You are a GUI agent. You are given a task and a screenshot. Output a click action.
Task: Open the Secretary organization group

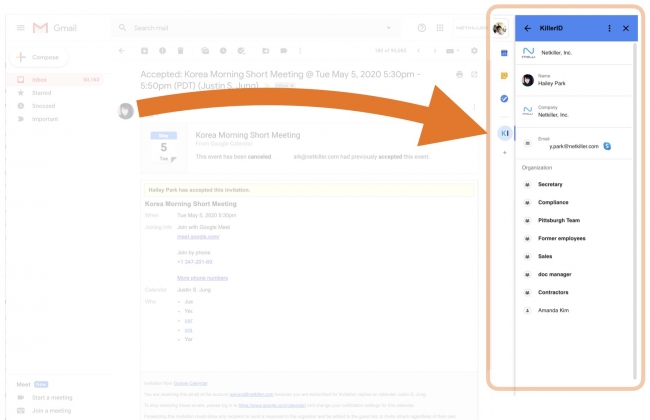click(x=550, y=184)
